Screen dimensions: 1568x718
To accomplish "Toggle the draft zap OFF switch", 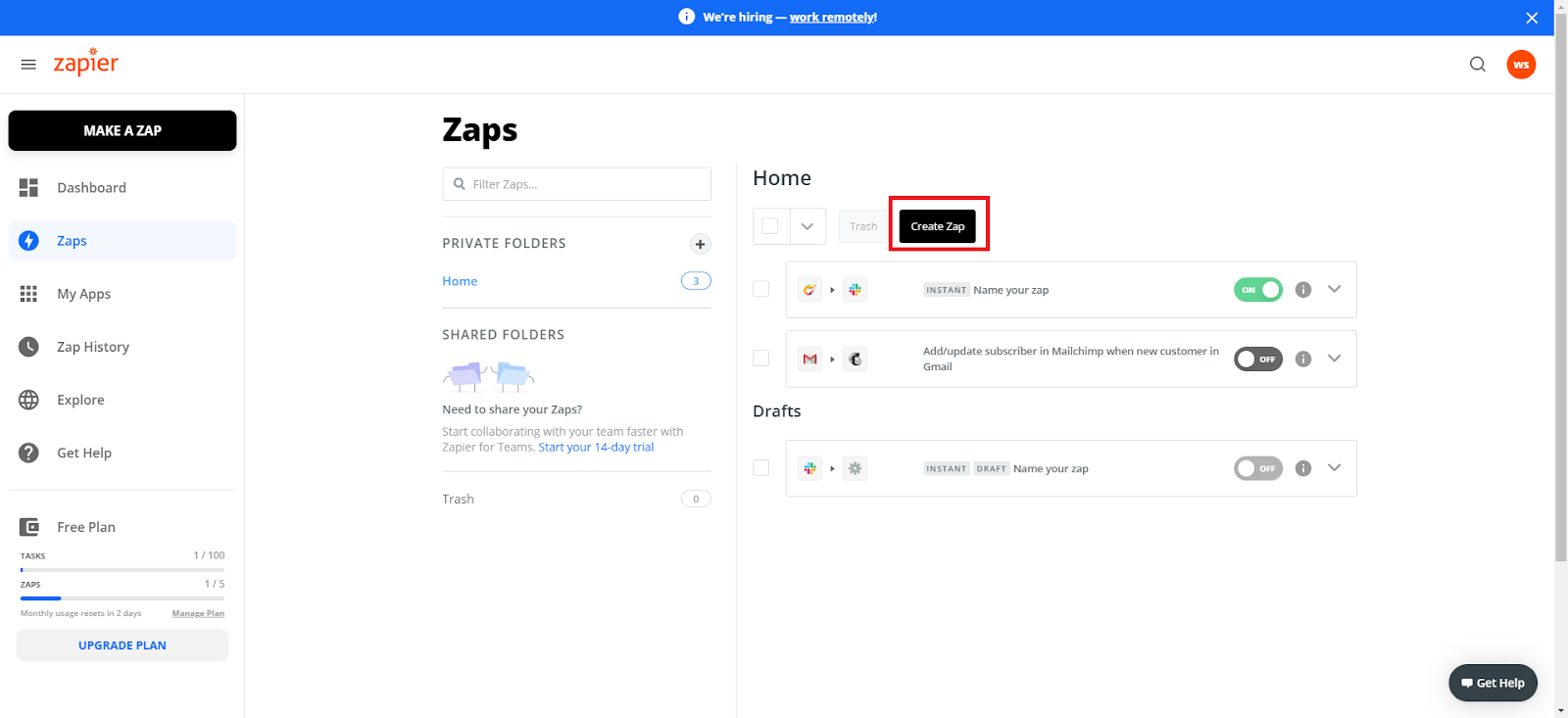I will 1258,468.
